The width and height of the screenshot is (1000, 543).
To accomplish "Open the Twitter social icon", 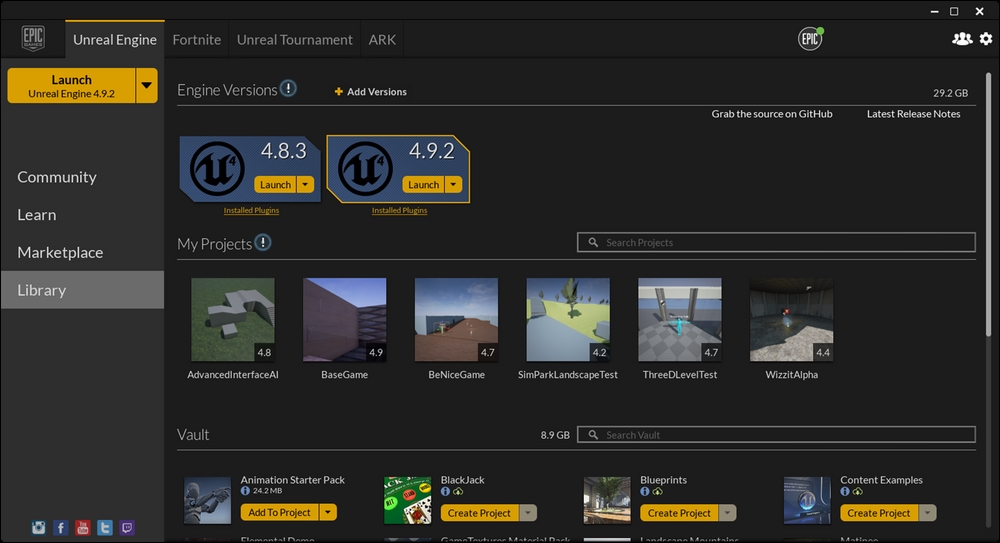I will (105, 528).
